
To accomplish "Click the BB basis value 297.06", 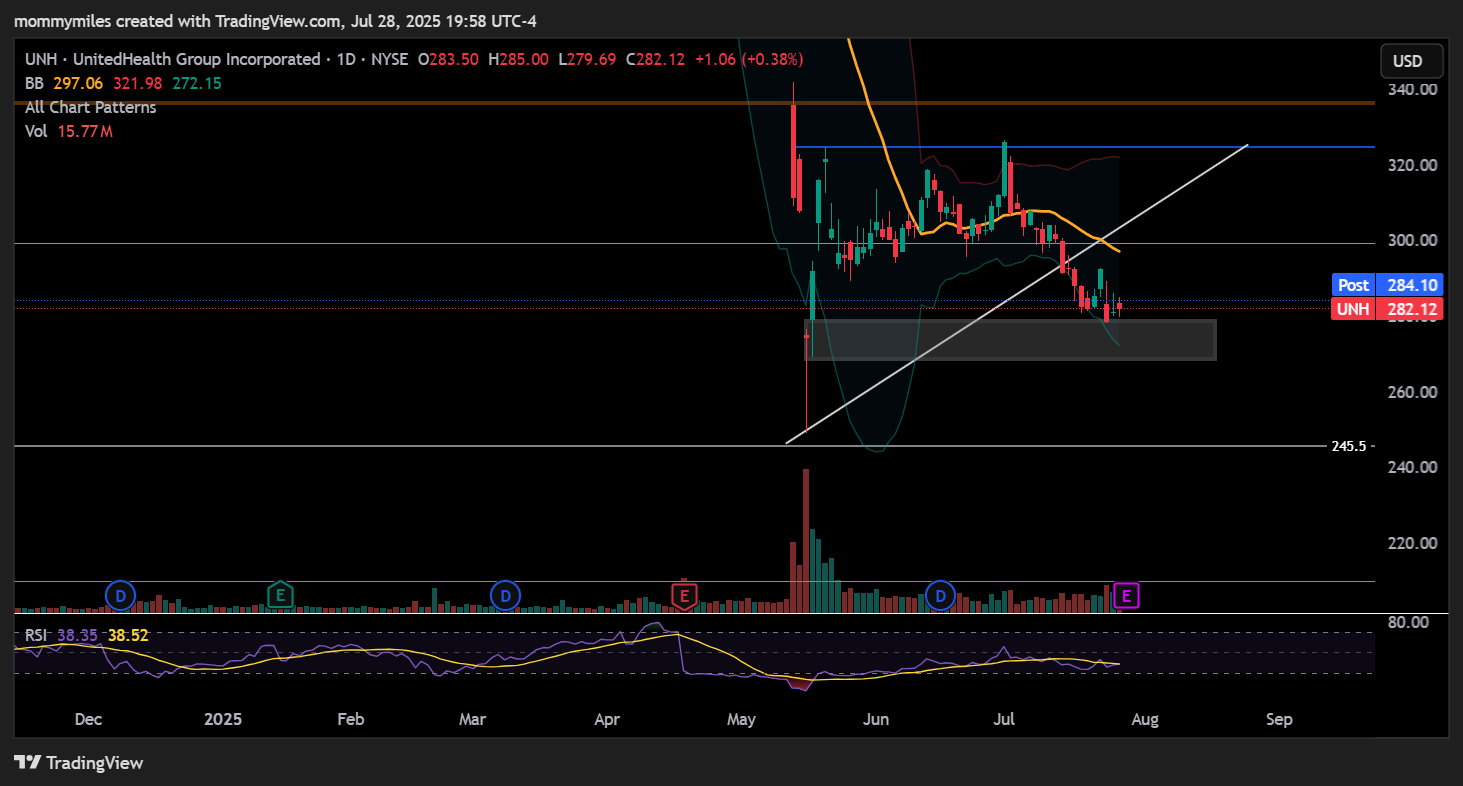I will click(x=76, y=83).
